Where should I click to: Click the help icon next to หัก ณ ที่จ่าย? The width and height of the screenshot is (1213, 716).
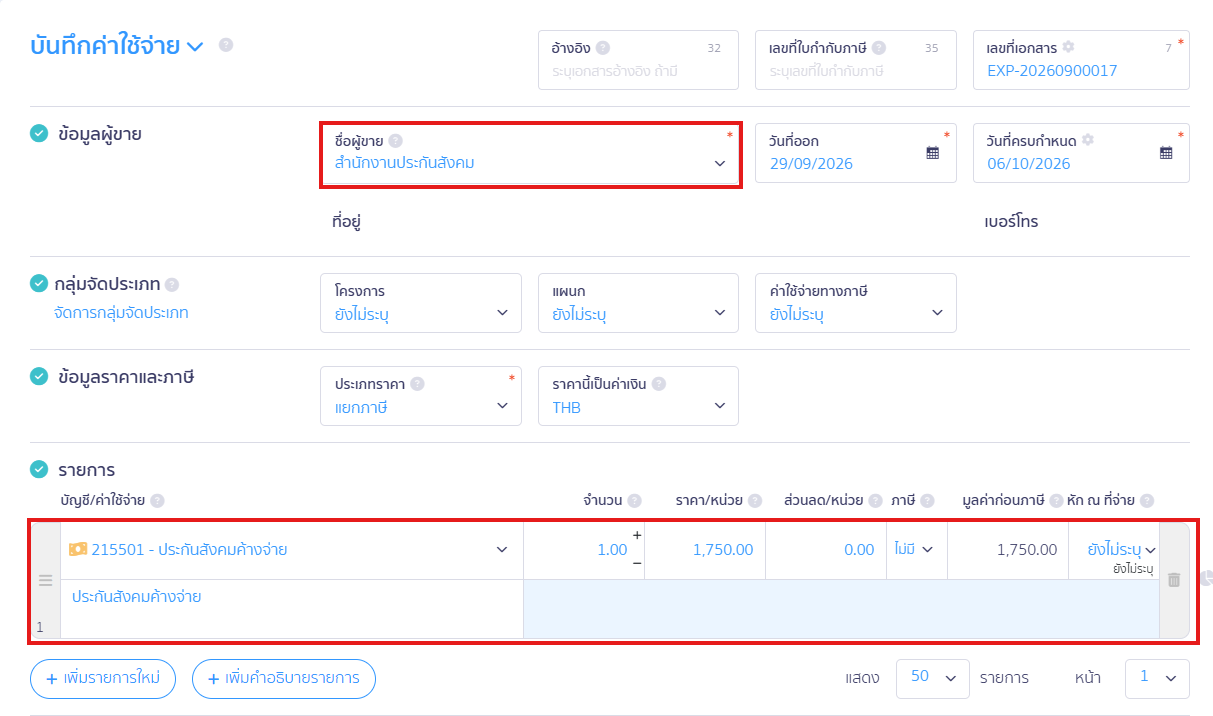(1147, 501)
